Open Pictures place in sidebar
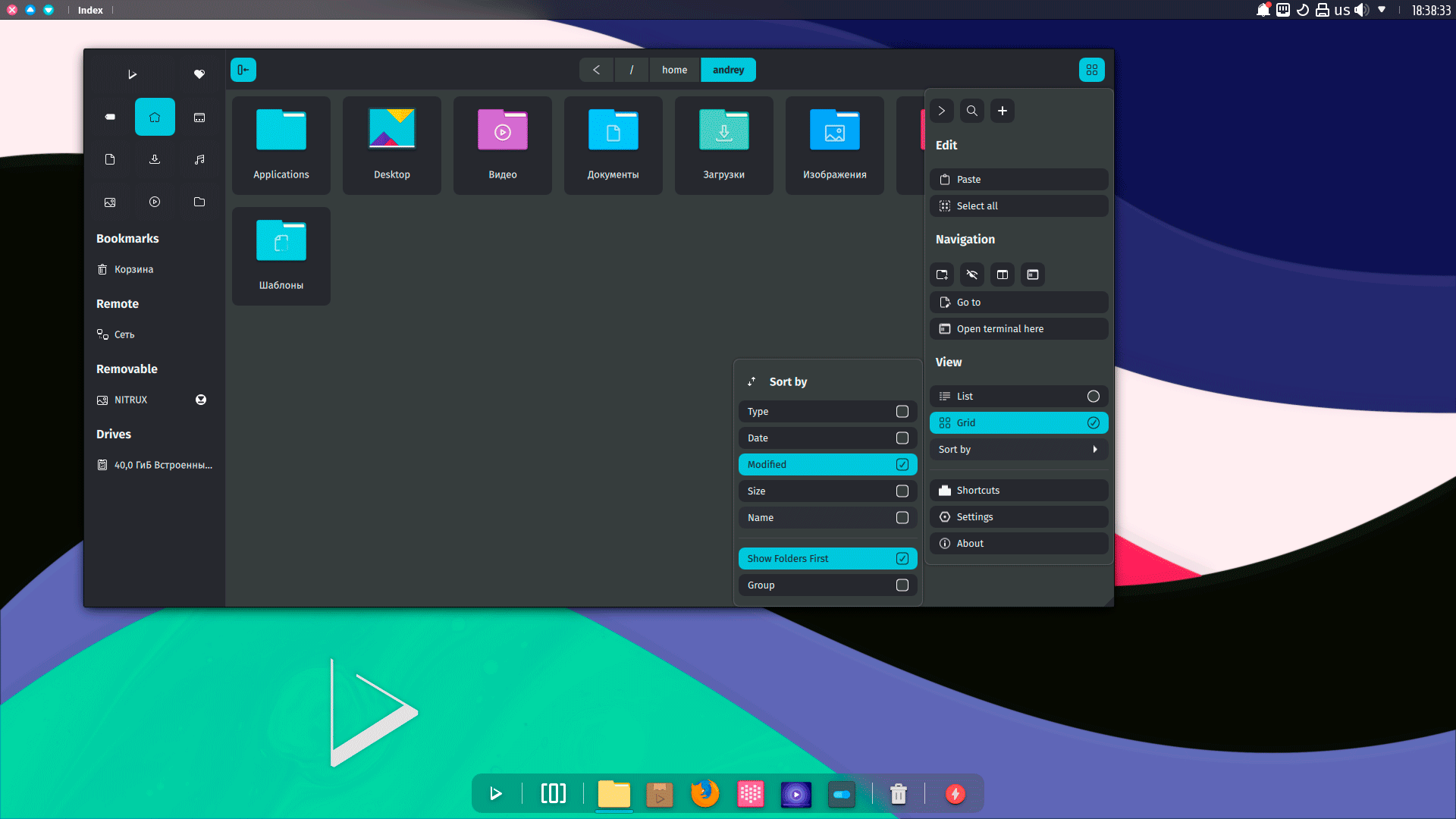1456x819 pixels. pyautogui.click(x=110, y=202)
